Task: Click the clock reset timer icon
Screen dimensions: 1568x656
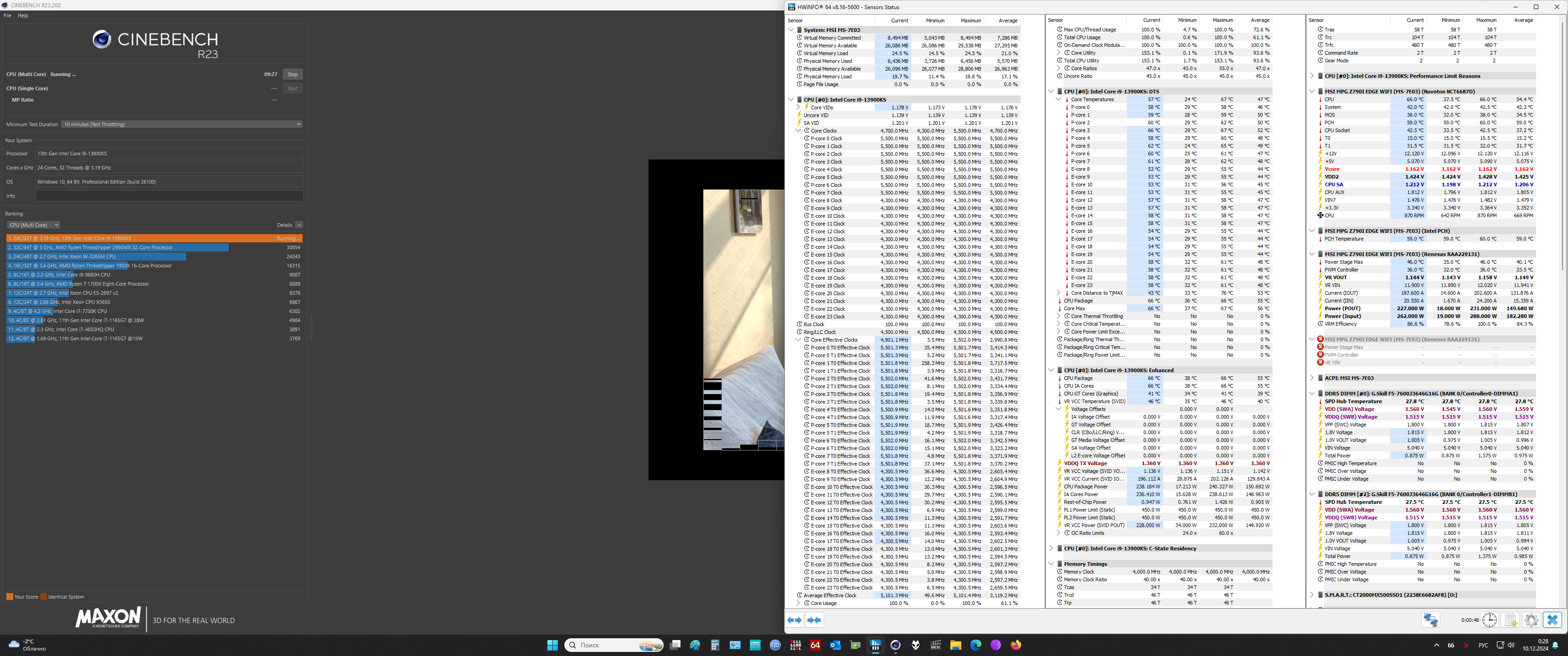Action: coord(1489,620)
